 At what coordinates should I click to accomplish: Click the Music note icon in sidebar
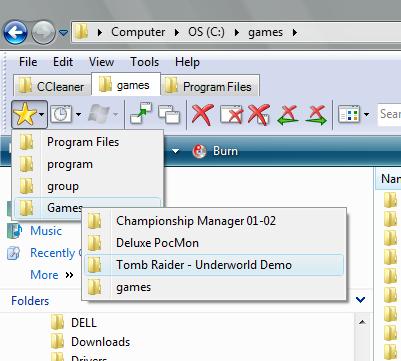(15, 231)
